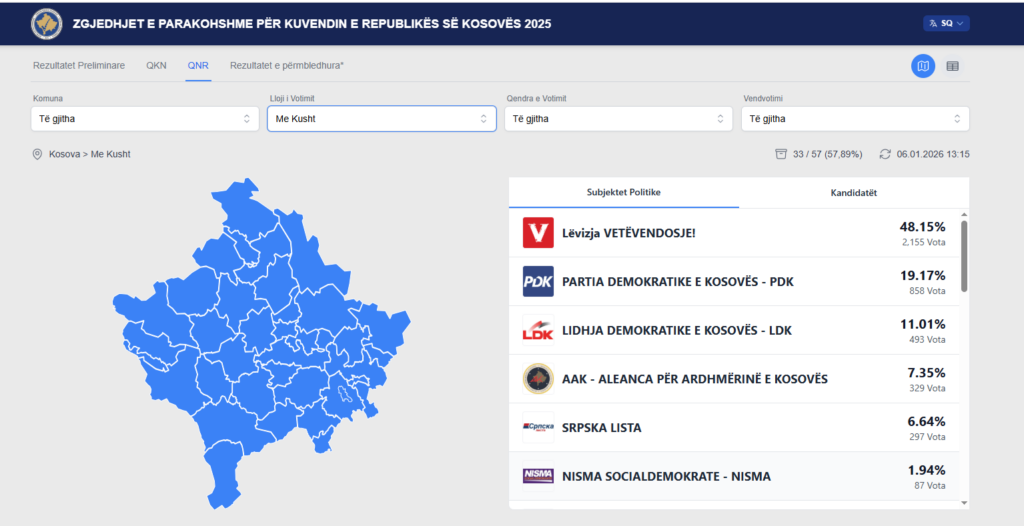Click the Srpska Lista party logo
This screenshot has height=526, width=1024.
tap(538, 428)
